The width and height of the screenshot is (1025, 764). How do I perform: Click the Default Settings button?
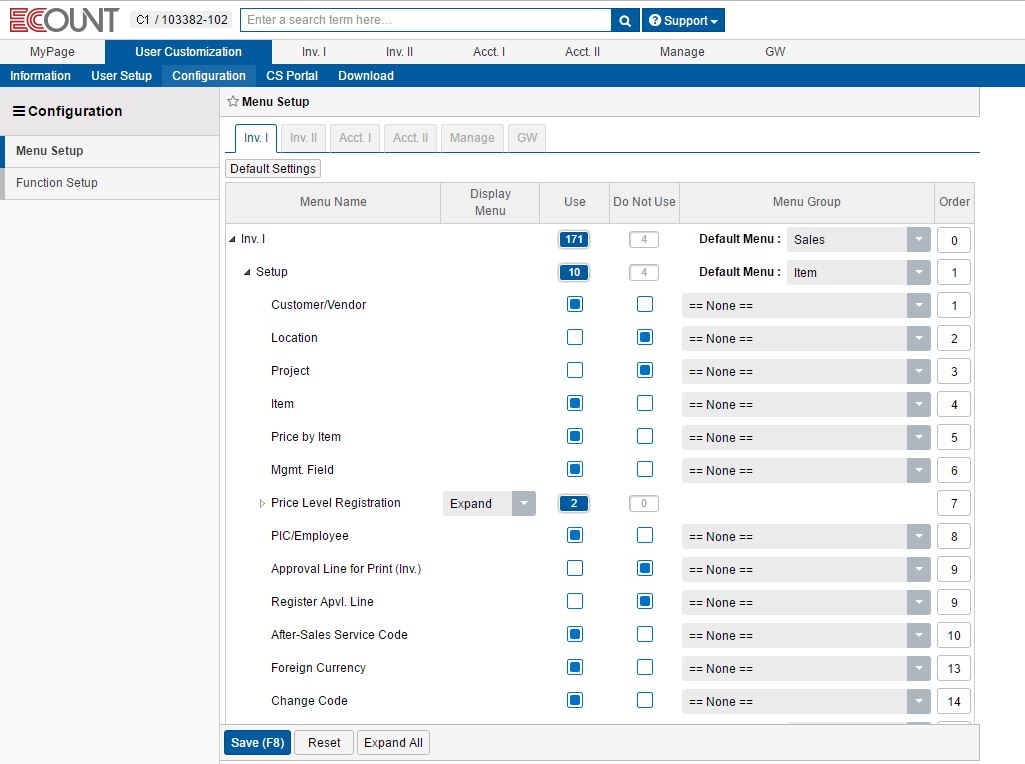click(273, 169)
